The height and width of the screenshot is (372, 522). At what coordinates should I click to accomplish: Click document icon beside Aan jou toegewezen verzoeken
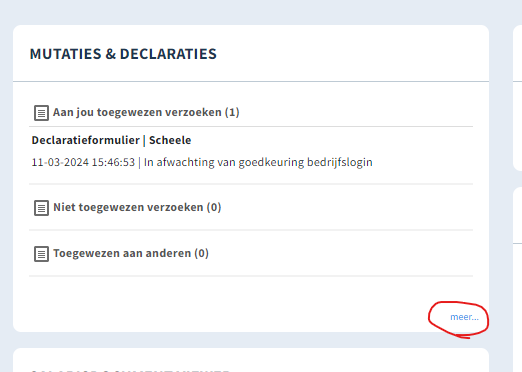click(41, 113)
